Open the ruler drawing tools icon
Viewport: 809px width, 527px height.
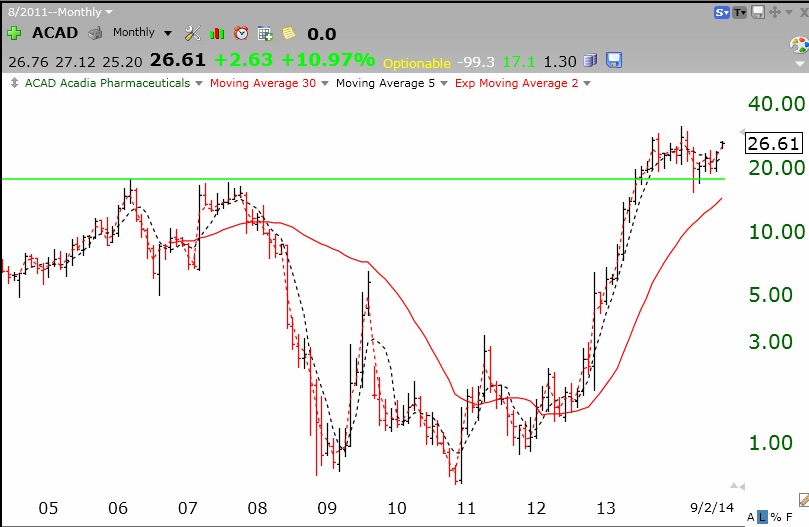point(804,499)
